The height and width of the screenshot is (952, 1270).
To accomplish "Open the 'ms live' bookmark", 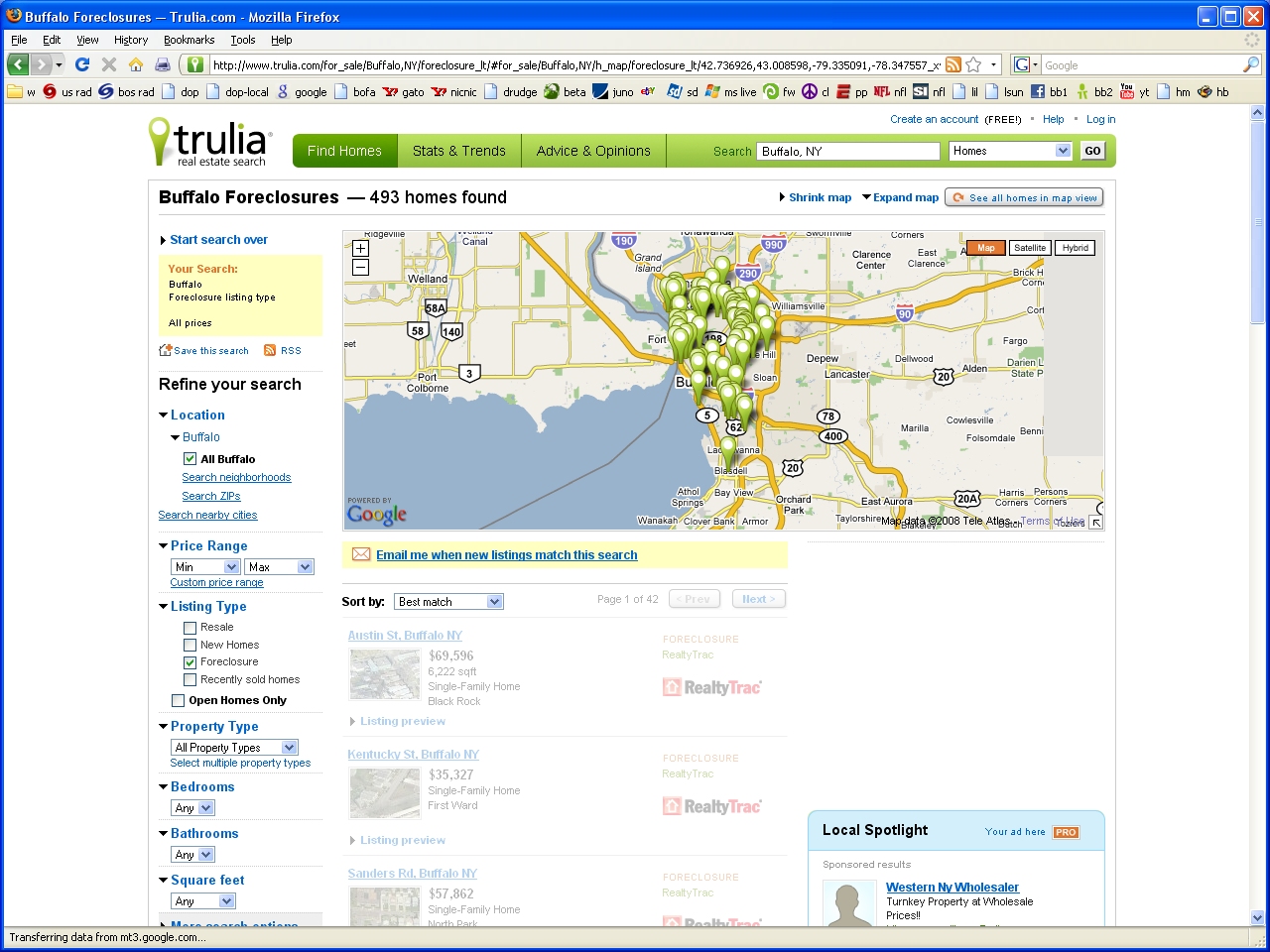I will (730, 91).
